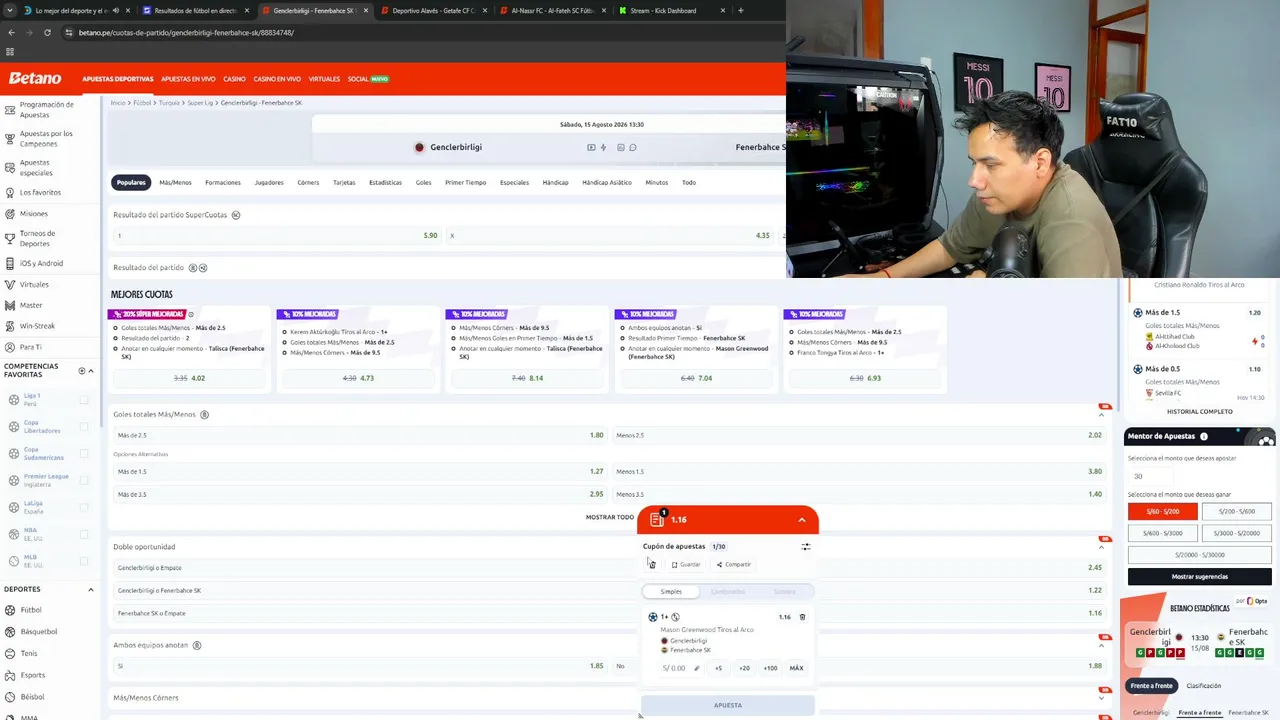This screenshot has width=1280, height=720.
Task: Toggle NBA favorite checkbox
Action: coord(84,534)
